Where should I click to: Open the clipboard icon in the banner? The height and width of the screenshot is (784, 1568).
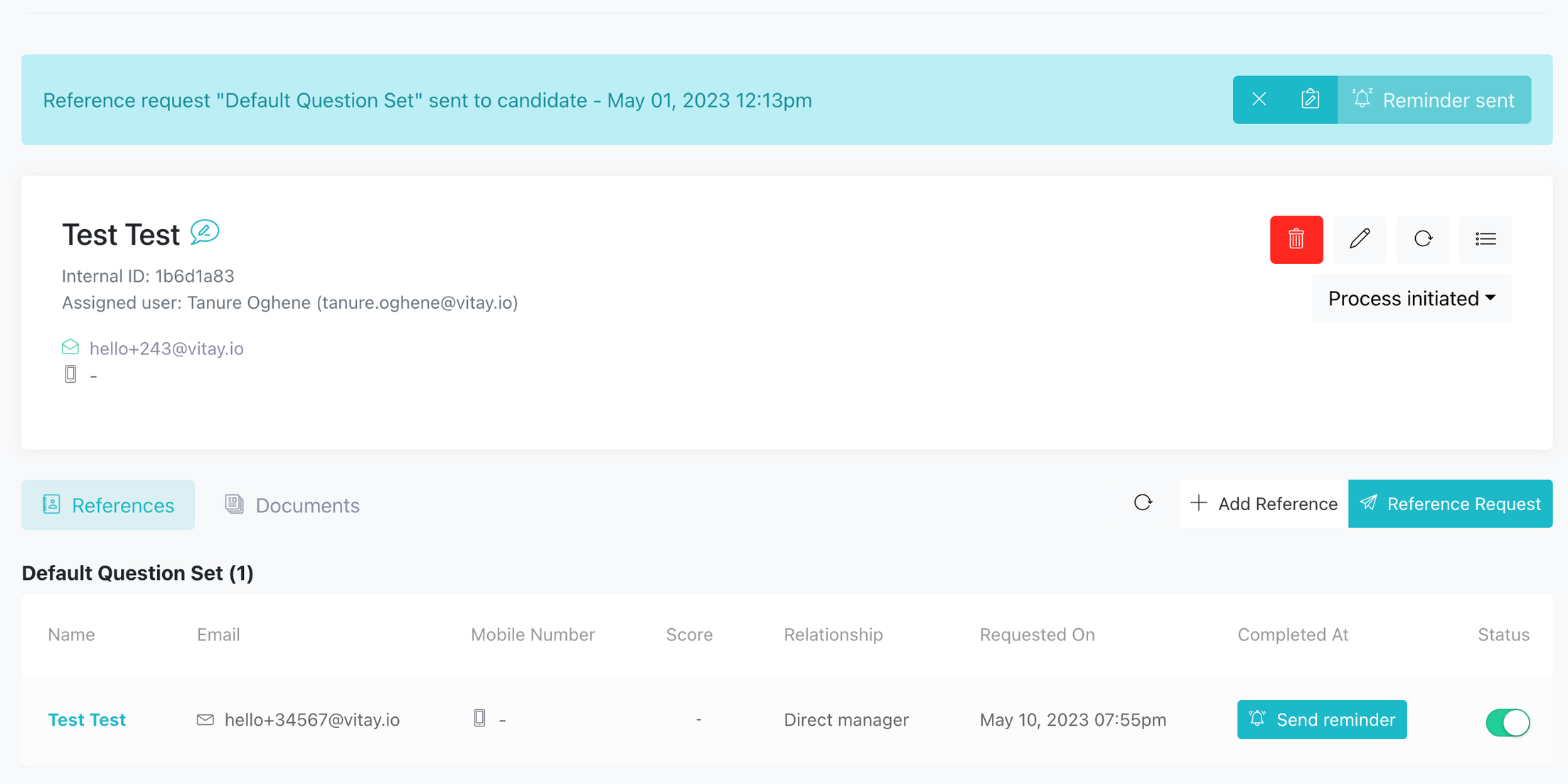point(1311,100)
